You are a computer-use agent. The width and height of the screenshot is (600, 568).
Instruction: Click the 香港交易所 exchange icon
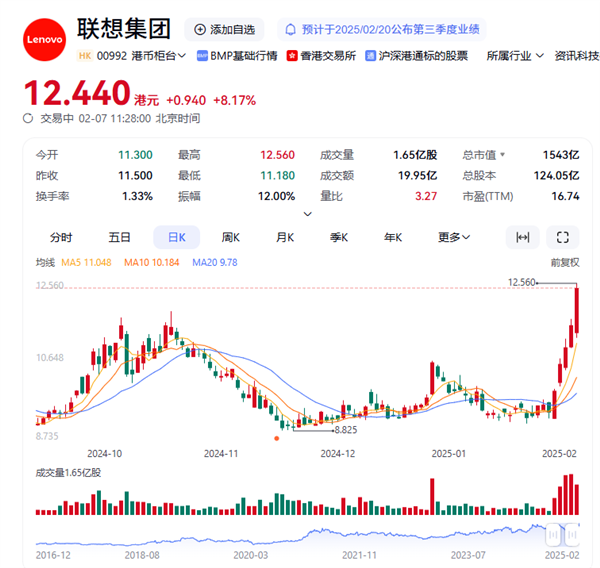[x=292, y=56]
